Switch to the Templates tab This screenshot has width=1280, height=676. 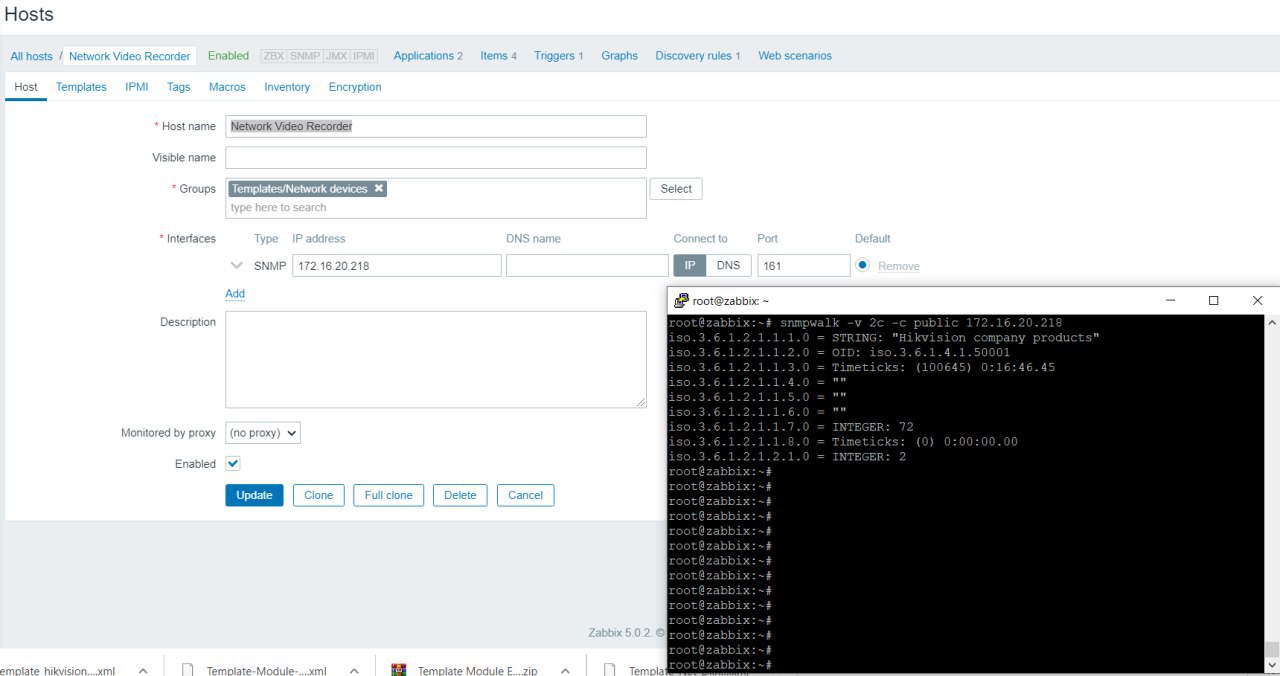click(81, 87)
